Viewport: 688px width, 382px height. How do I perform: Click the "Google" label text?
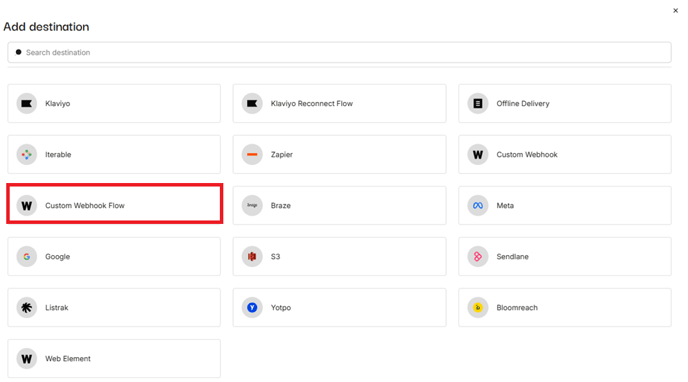pos(57,257)
